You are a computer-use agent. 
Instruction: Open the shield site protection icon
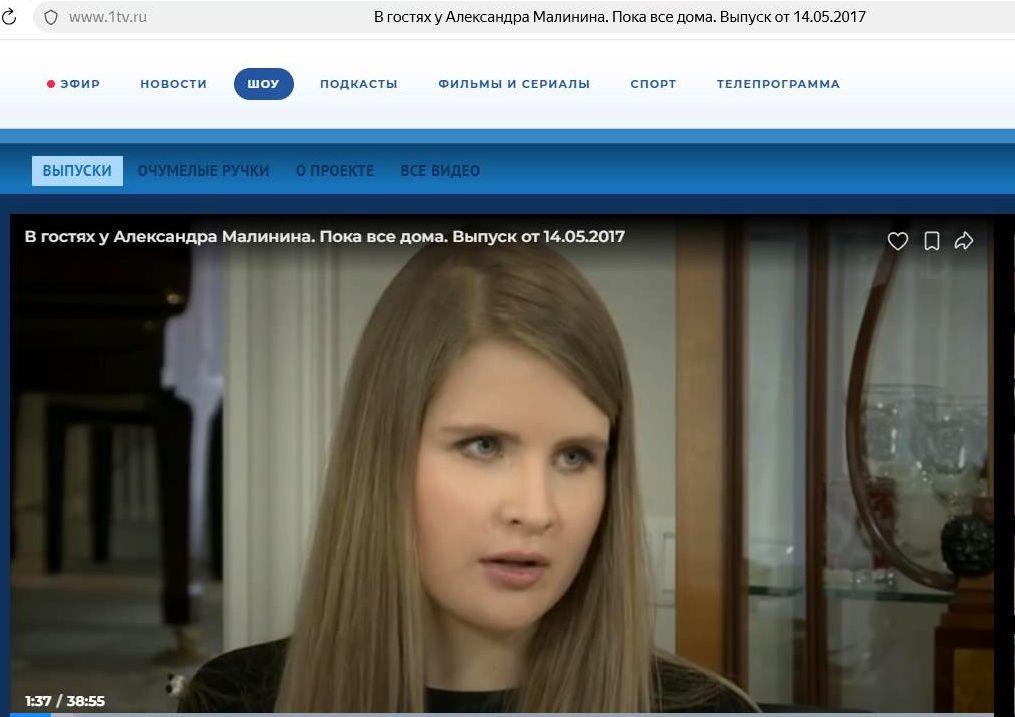pos(50,17)
